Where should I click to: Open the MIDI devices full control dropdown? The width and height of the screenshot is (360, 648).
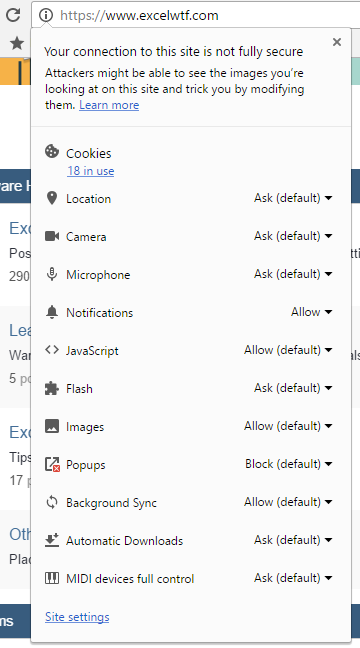293,578
